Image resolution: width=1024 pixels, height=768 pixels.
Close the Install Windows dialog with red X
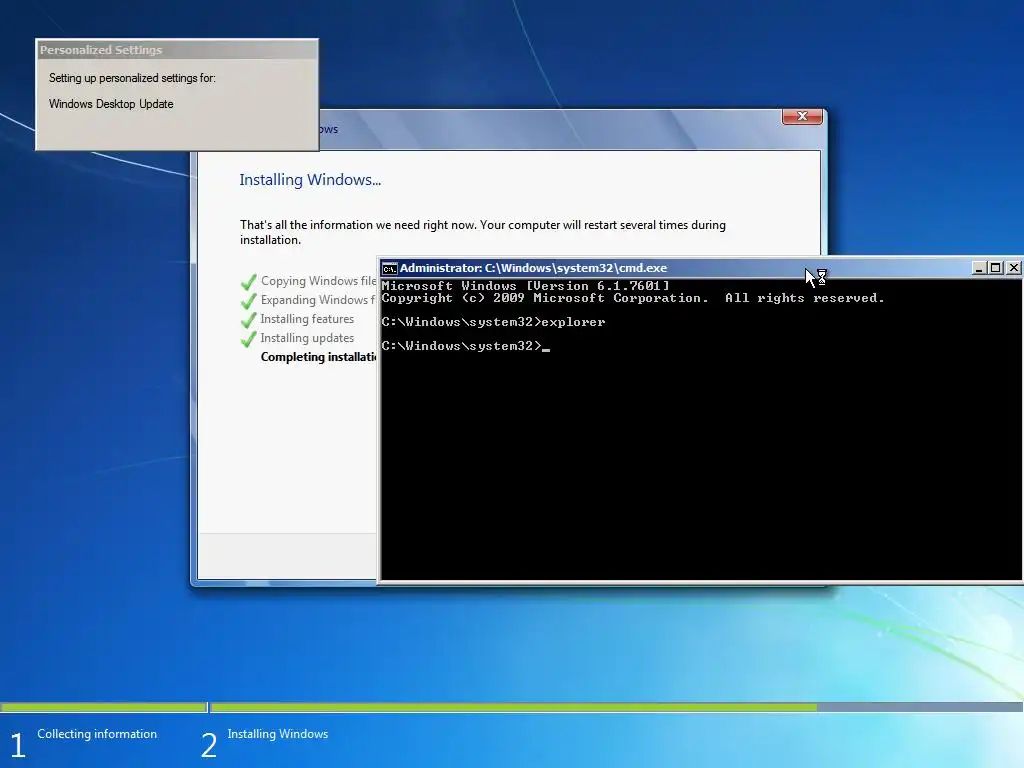[802, 116]
